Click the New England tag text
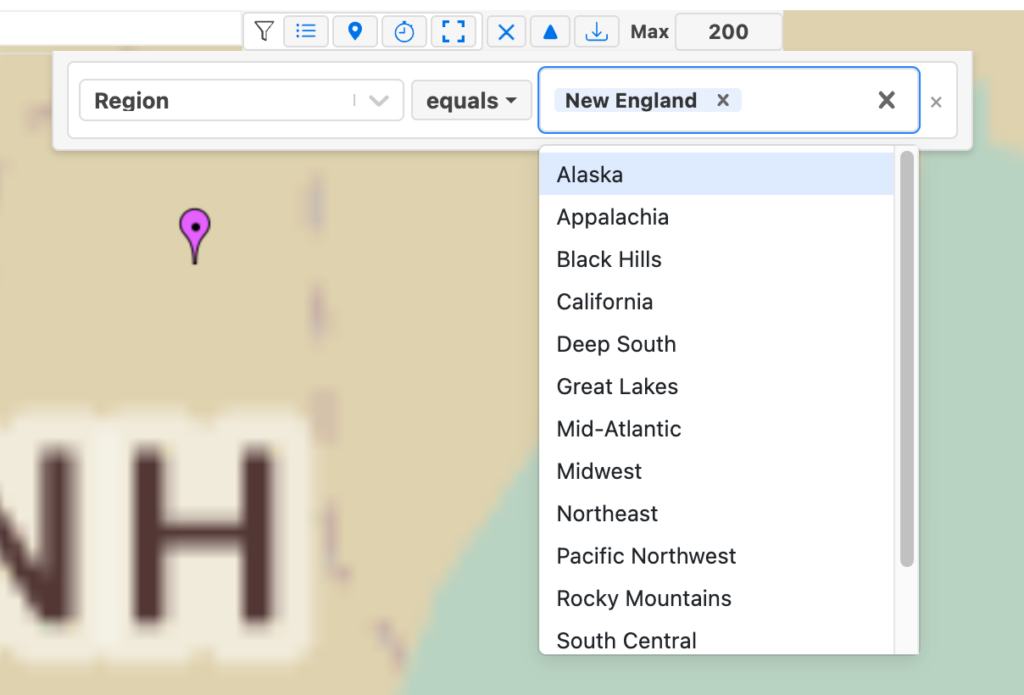Image resolution: width=1024 pixels, height=695 pixels. coord(631,100)
